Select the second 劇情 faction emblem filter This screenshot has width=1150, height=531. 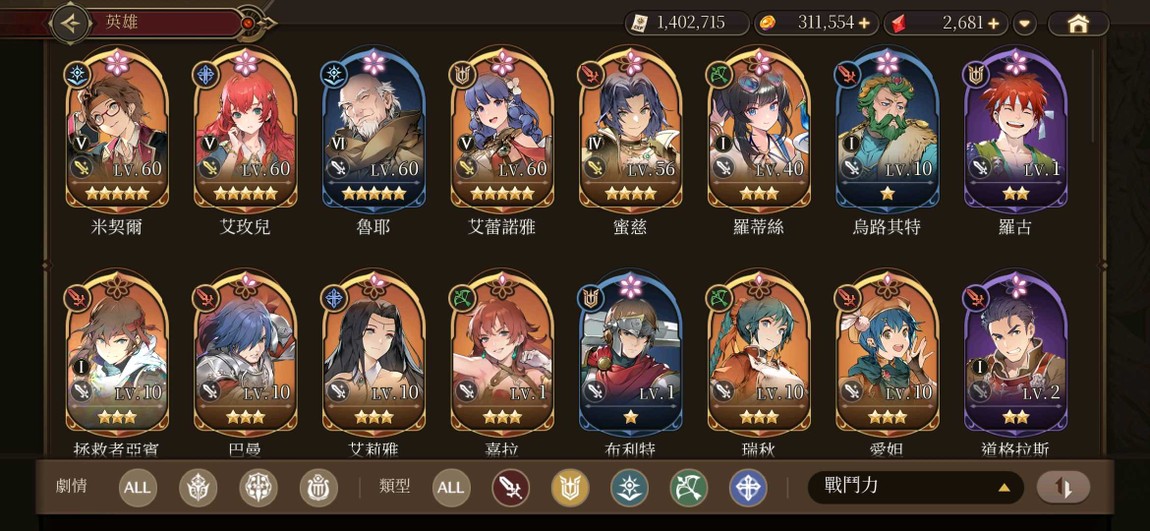coord(258,488)
